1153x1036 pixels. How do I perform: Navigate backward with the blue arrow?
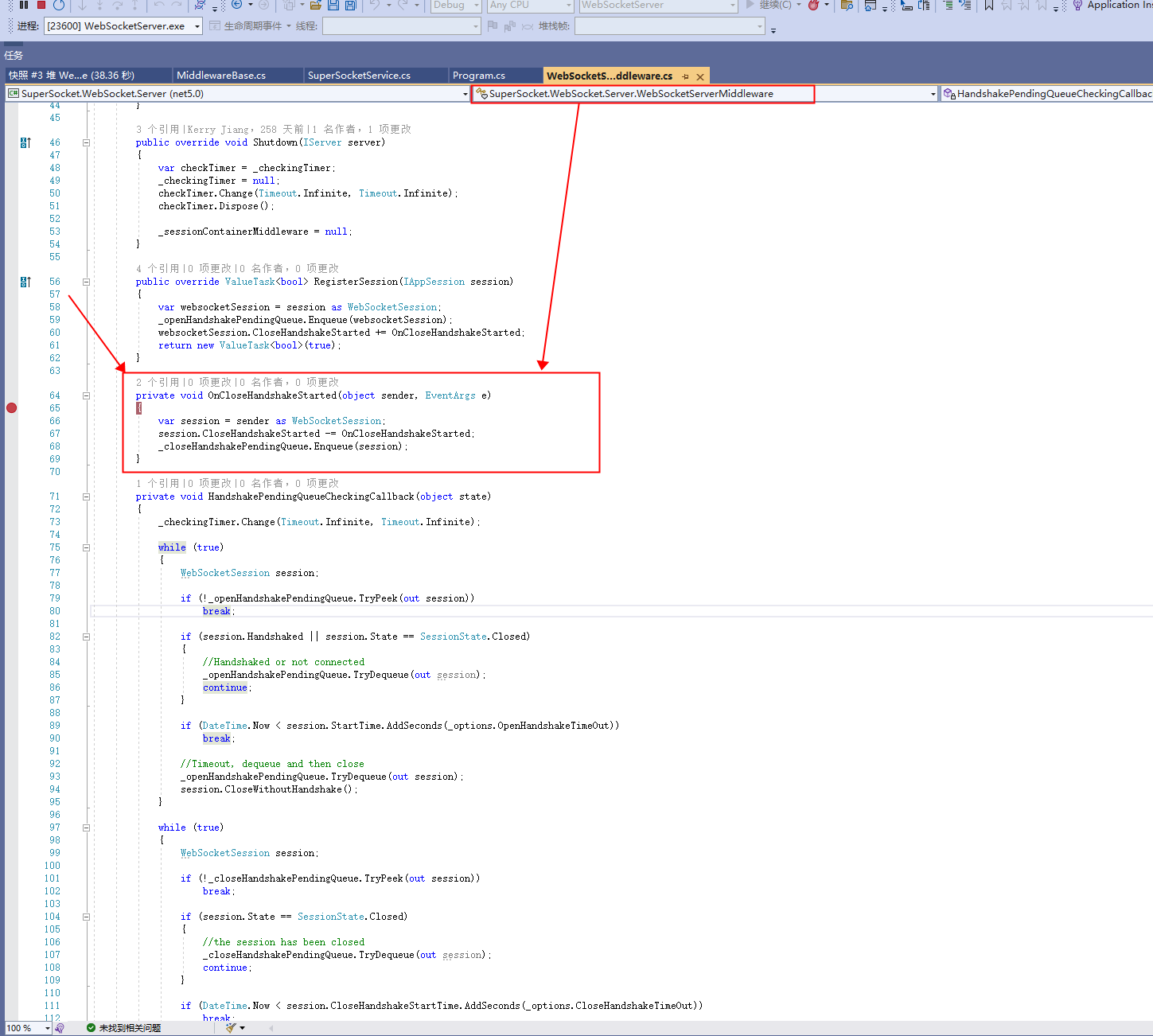[x=237, y=5]
